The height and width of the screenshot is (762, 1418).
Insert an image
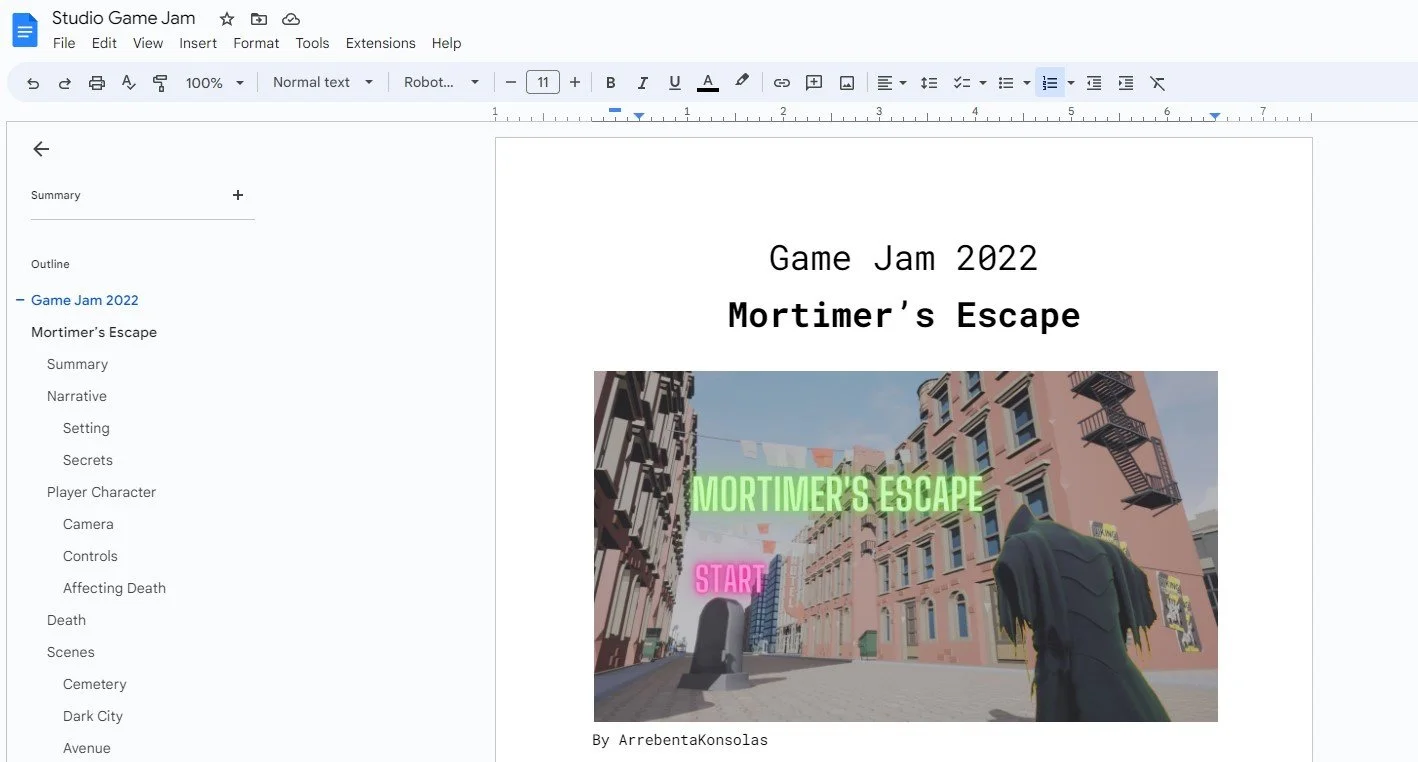847,83
